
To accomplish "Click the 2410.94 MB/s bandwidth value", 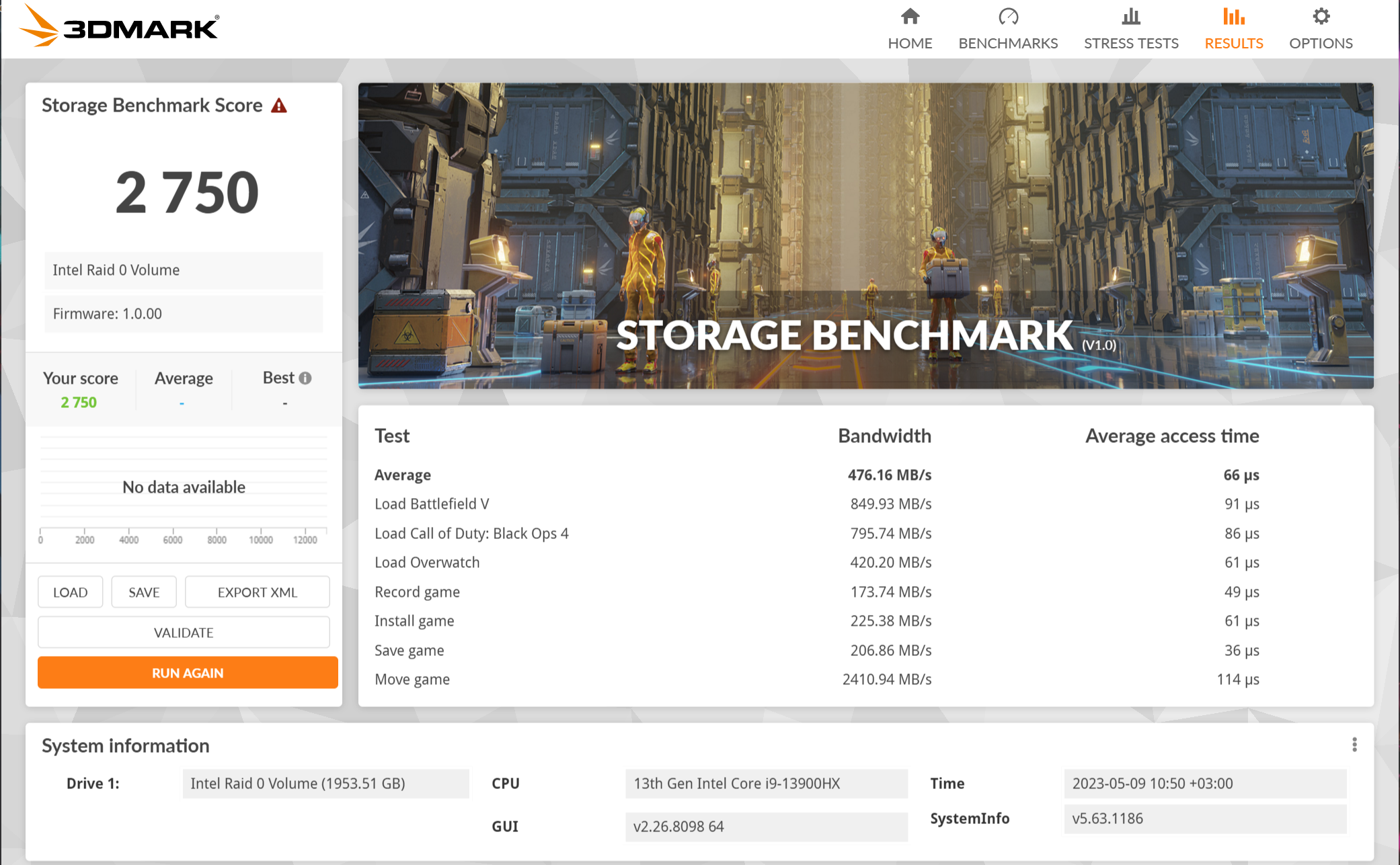I will pyautogui.click(x=886, y=679).
